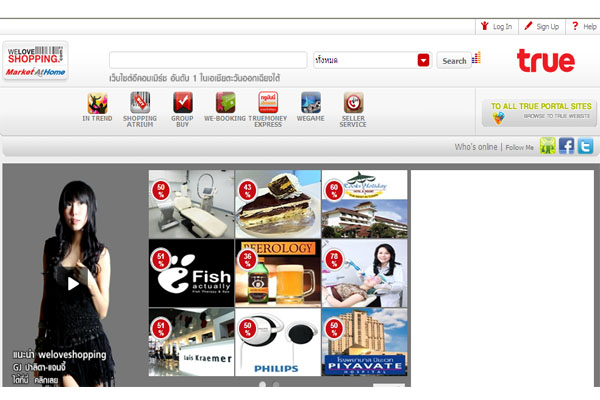Click the Twitter follow icon

pyautogui.click(x=585, y=146)
